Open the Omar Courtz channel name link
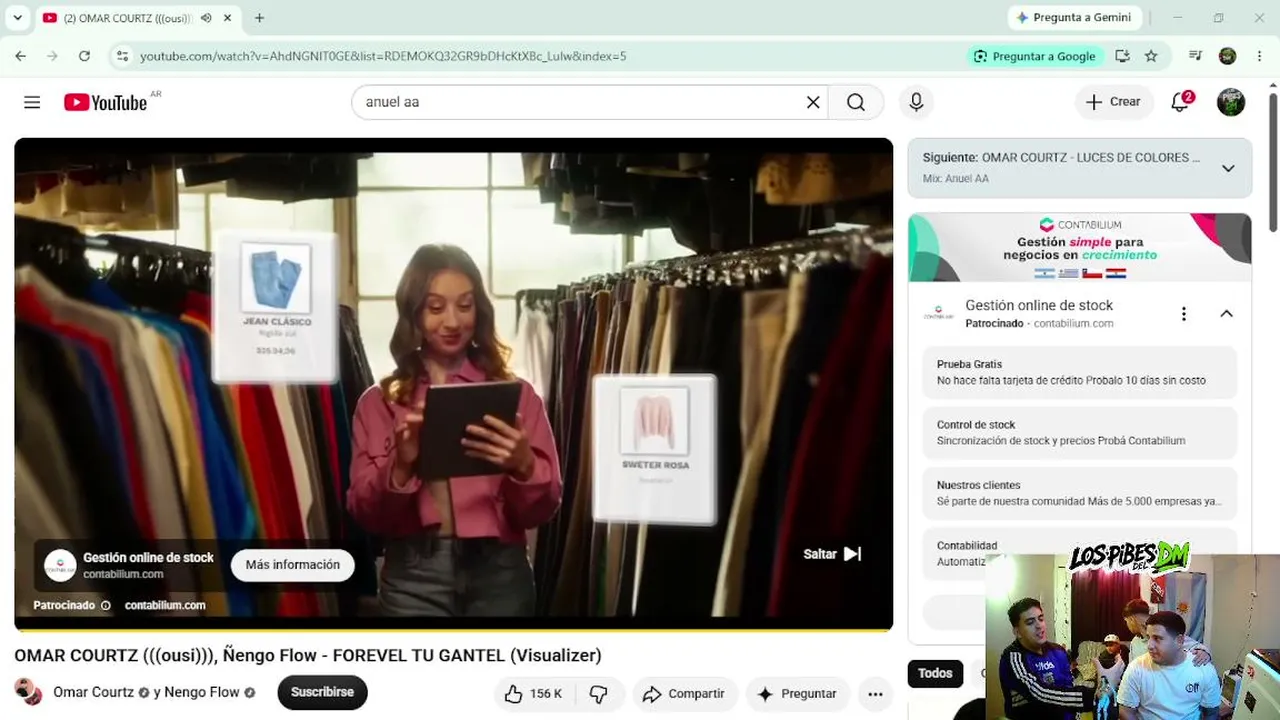Viewport: 1280px width, 720px height. click(94, 692)
